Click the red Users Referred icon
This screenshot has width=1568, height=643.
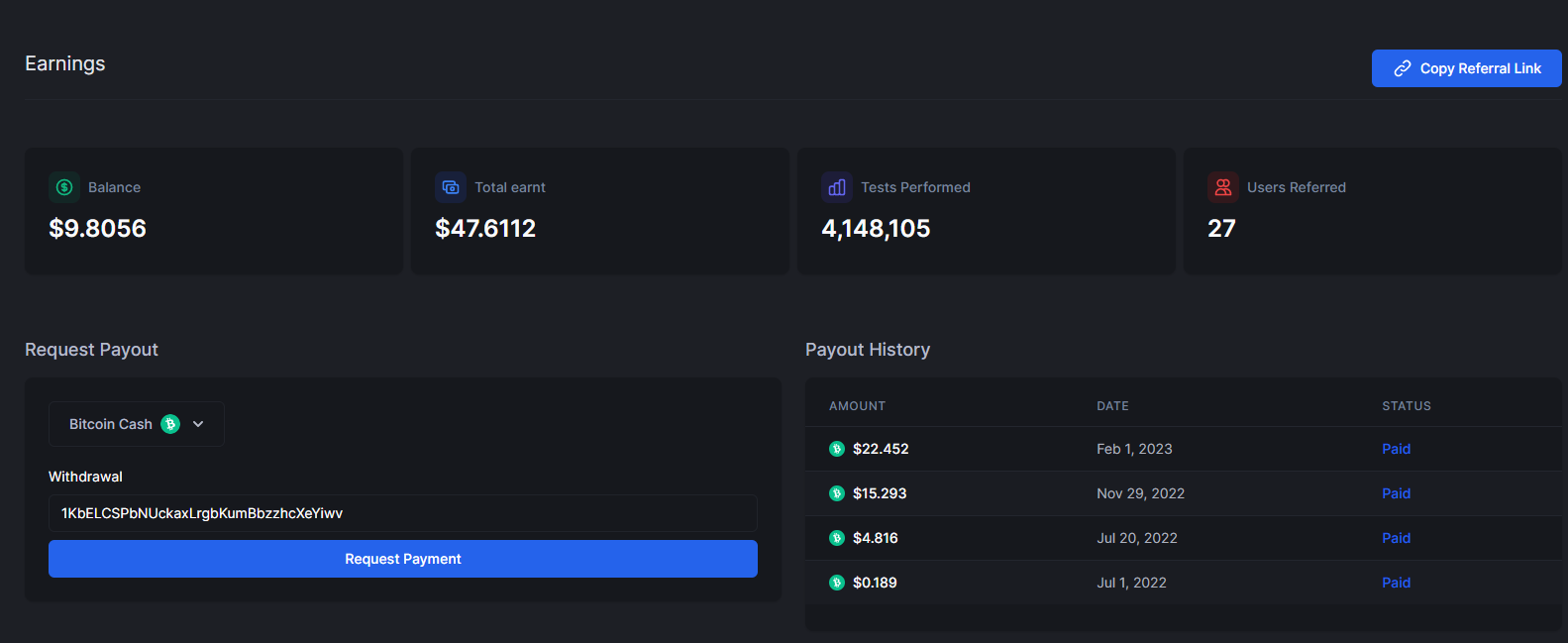pos(1223,187)
